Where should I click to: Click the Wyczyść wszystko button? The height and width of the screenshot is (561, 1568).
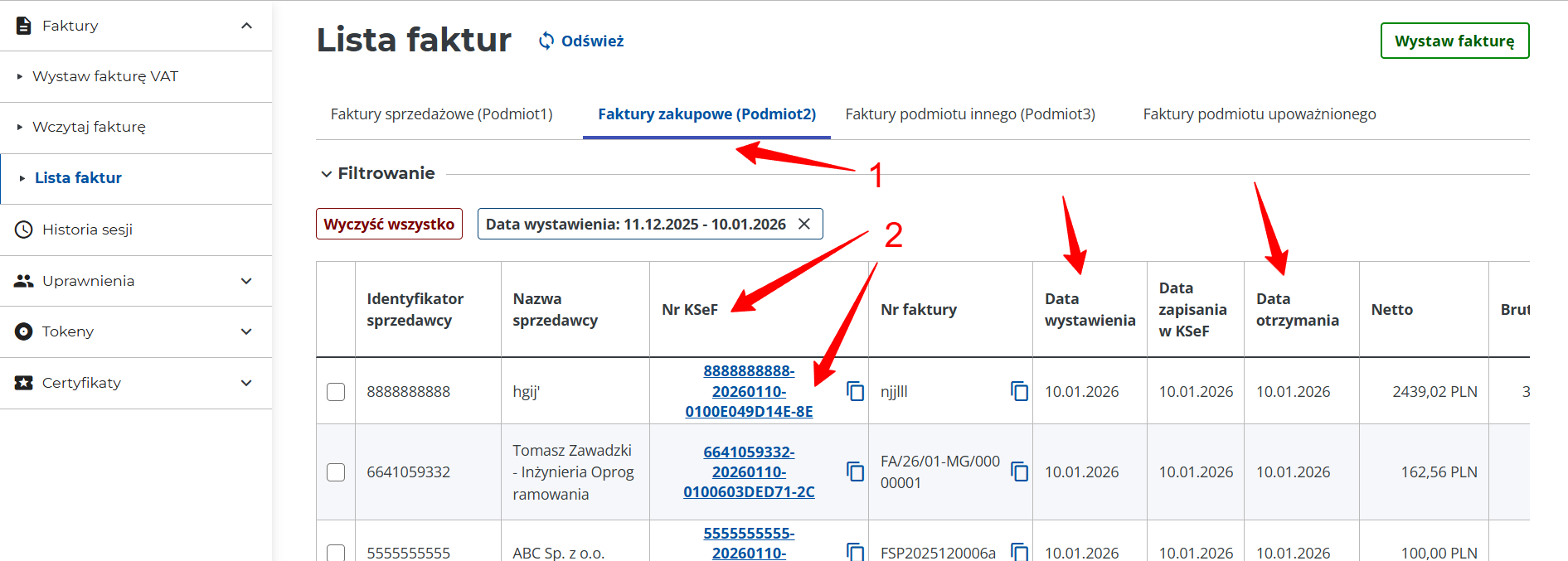coord(389,224)
